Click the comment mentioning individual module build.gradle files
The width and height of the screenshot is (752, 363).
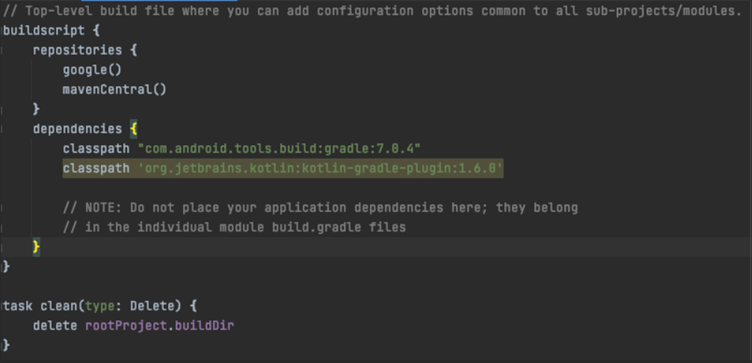234,227
